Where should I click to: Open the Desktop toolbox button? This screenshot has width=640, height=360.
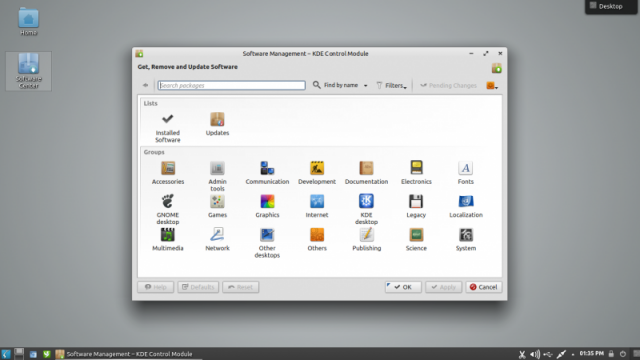tap(611, 7)
